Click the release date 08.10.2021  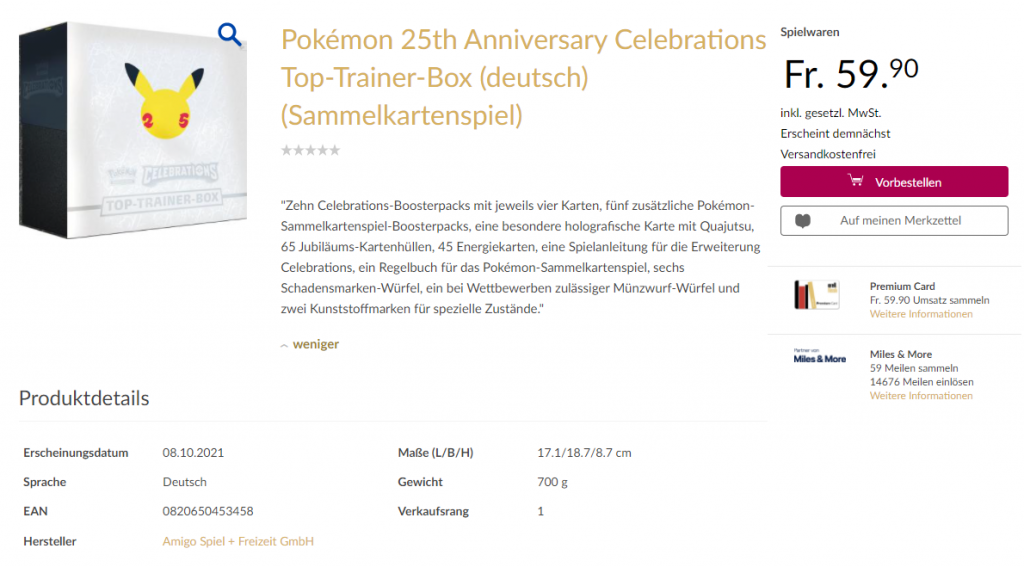pyautogui.click(x=193, y=452)
